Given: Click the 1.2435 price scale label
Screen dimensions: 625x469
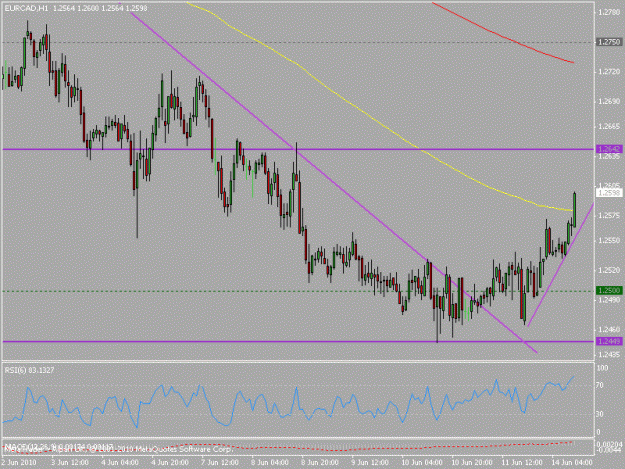Looking at the screenshot, I should [x=609, y=354].
